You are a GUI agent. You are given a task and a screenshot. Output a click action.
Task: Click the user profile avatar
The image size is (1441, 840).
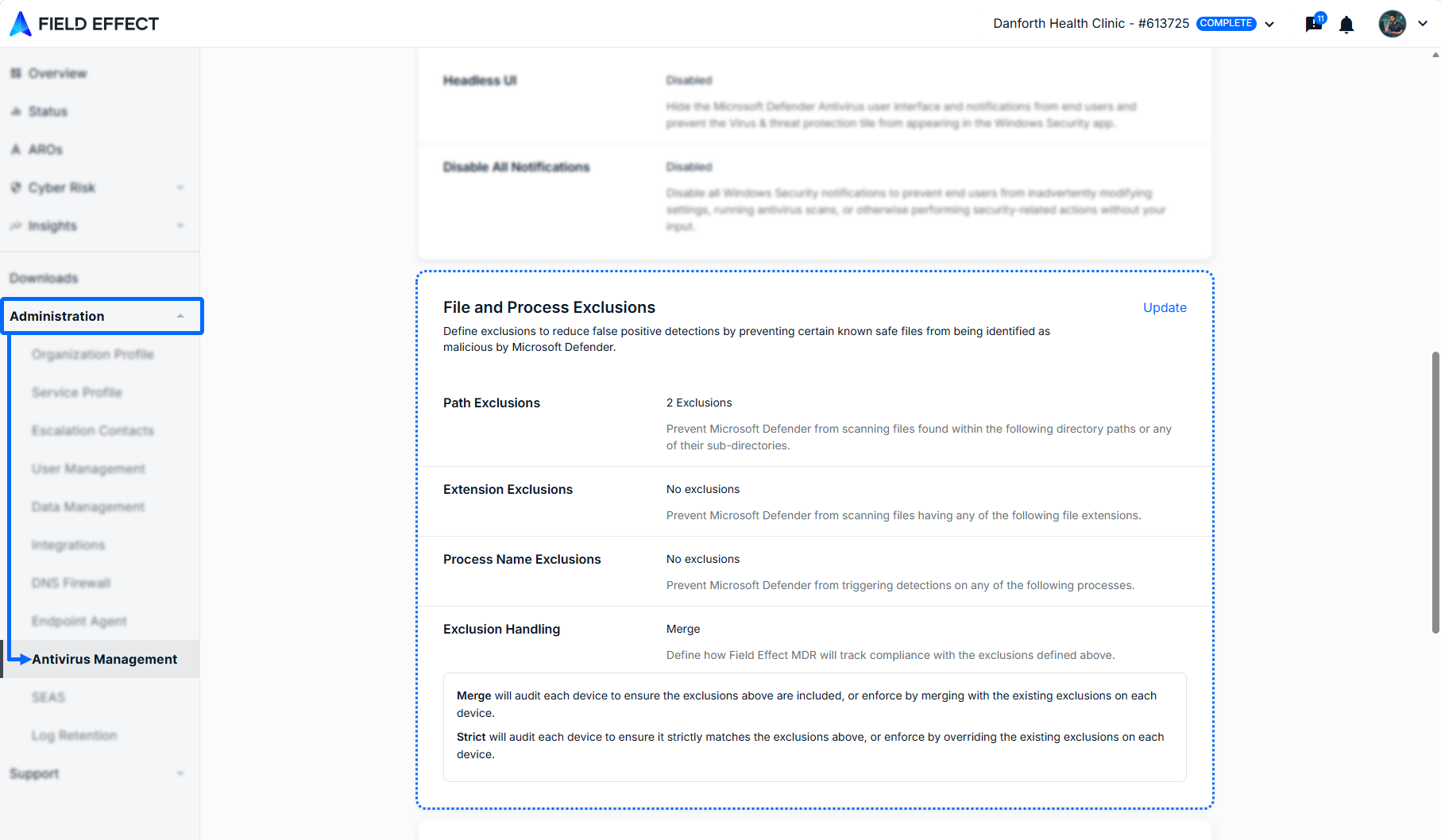(x=1392, y=24)
